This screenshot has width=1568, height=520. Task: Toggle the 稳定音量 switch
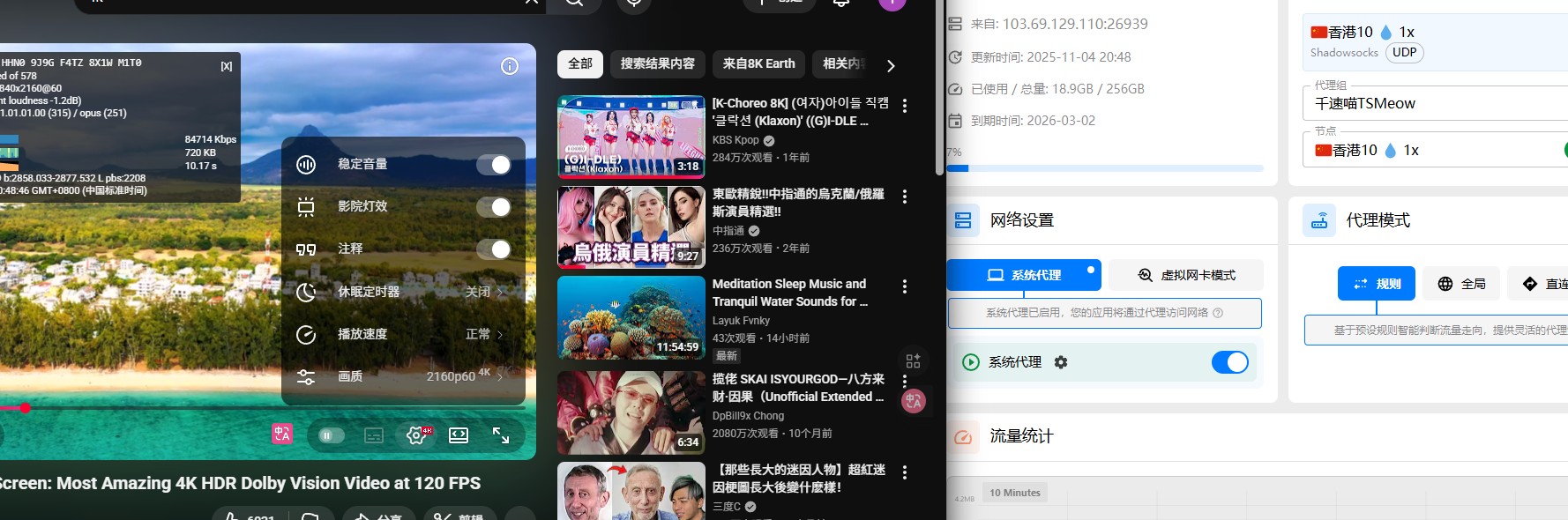coord(493,165)
